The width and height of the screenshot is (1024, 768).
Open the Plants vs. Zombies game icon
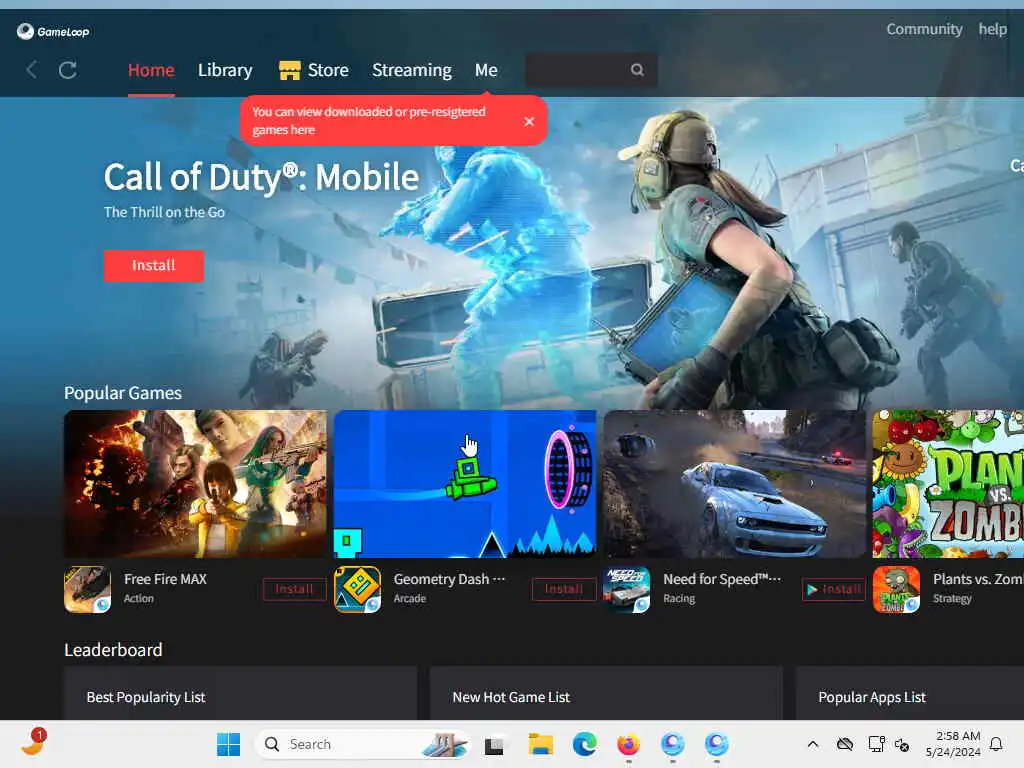[897, 589]
